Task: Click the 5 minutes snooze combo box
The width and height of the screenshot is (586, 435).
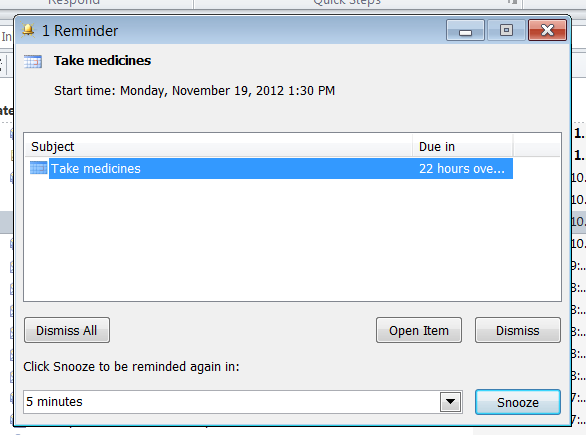Action: click(243, 402)
